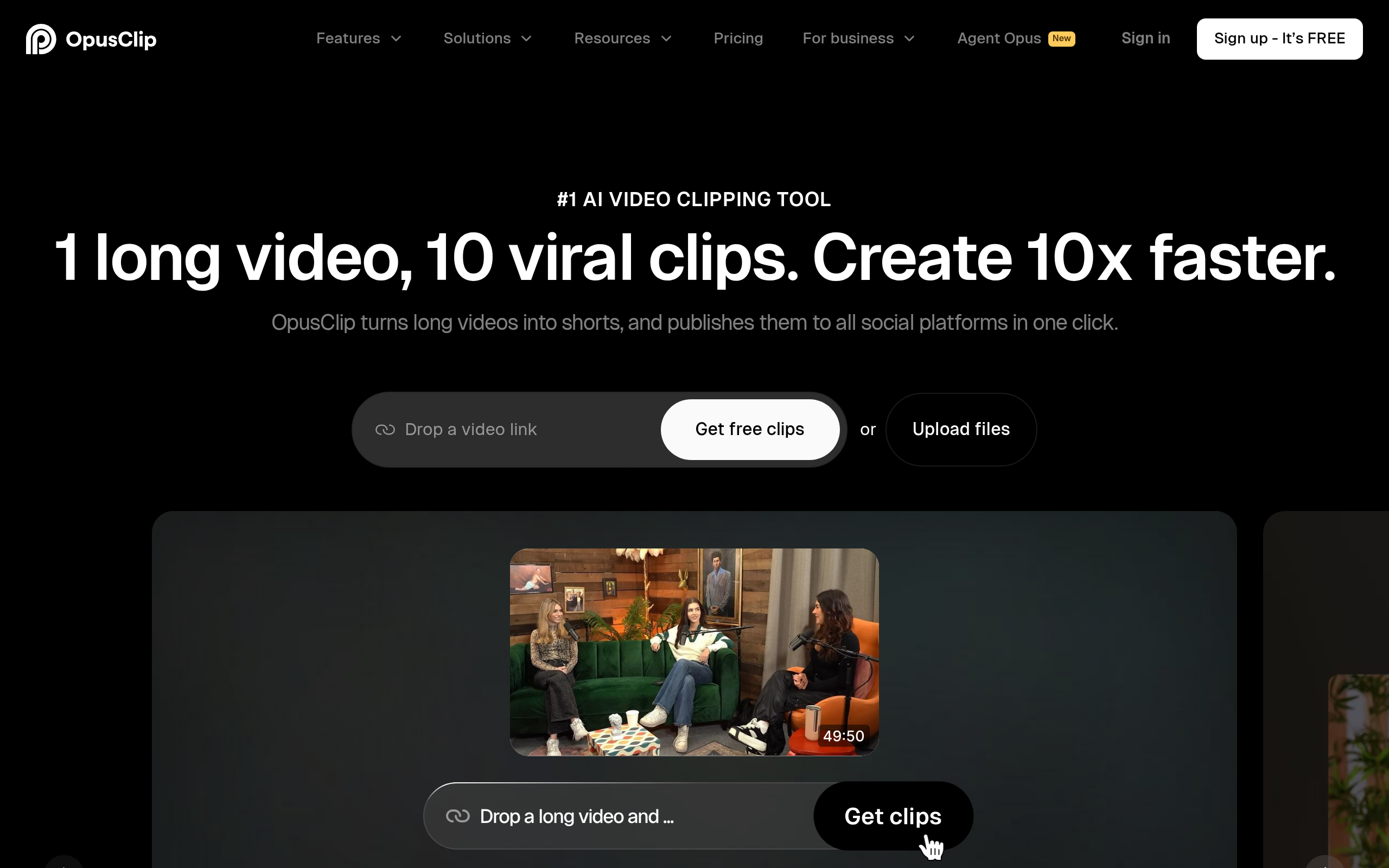Expand the Features dropdown
Screen dimensions: 1389x868
[x=358, y=39]
